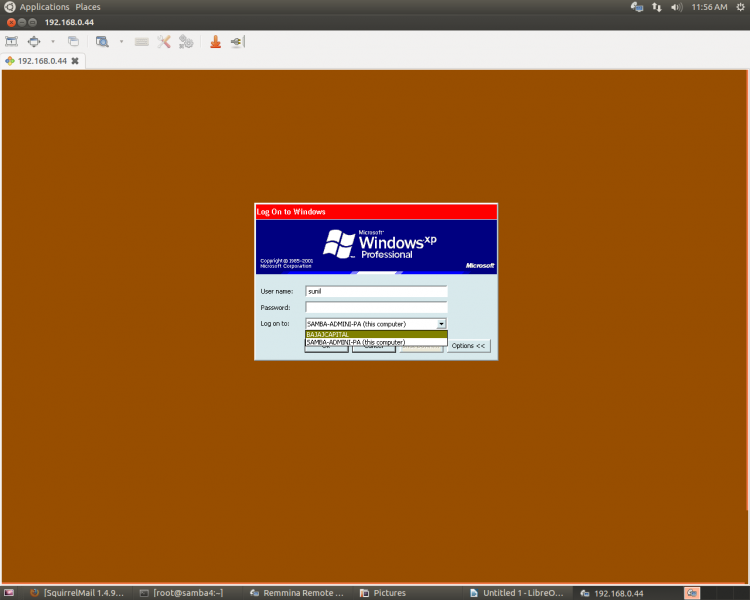The width and height of the screenshot is (750, 600).
Task: Click the resize-window-to-fit toolbar icon
Action: (x=11, y=42)
